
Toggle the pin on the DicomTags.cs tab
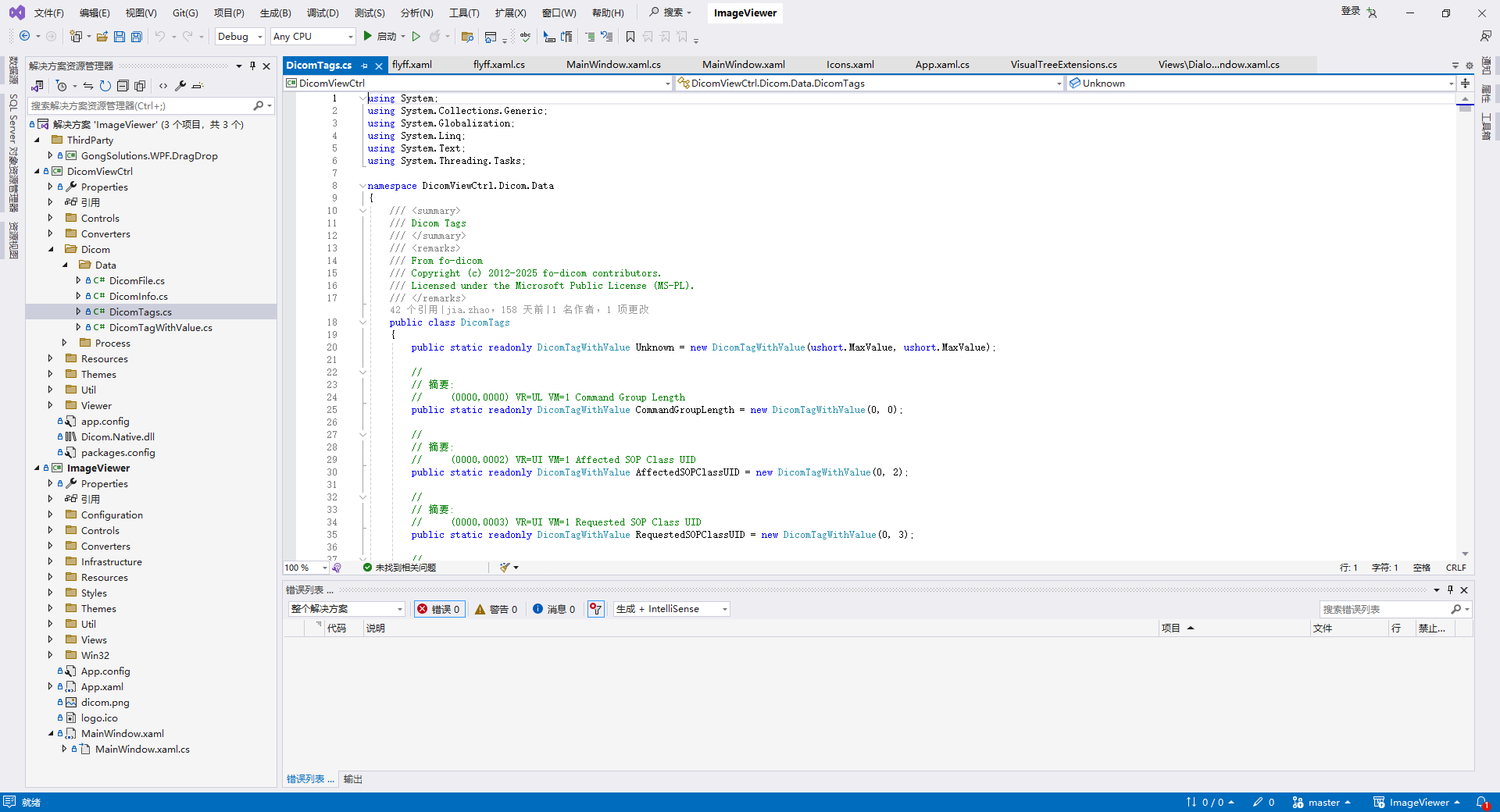point(365,66)
